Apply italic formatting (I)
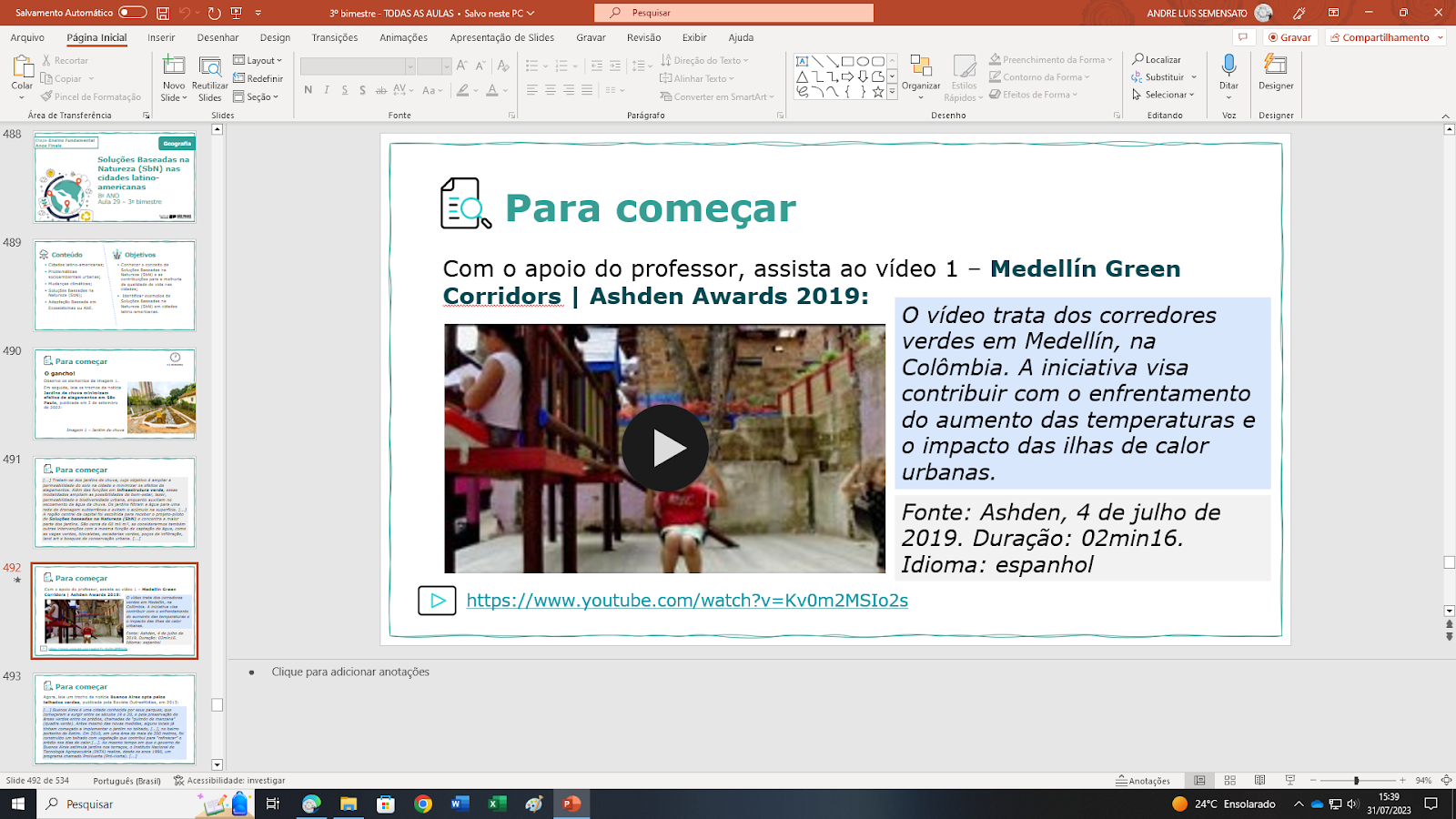The image size is (1456, 819). pos(327,90)
